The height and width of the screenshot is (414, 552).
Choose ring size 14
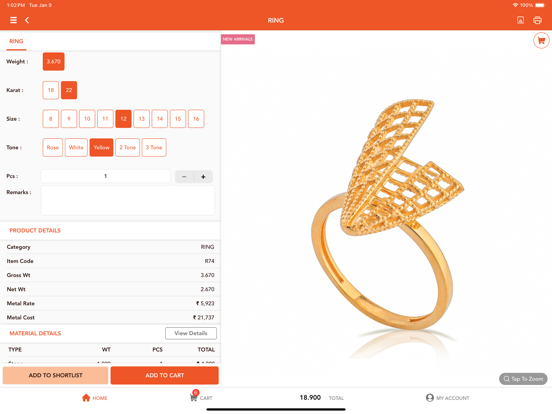pos(160,119)
